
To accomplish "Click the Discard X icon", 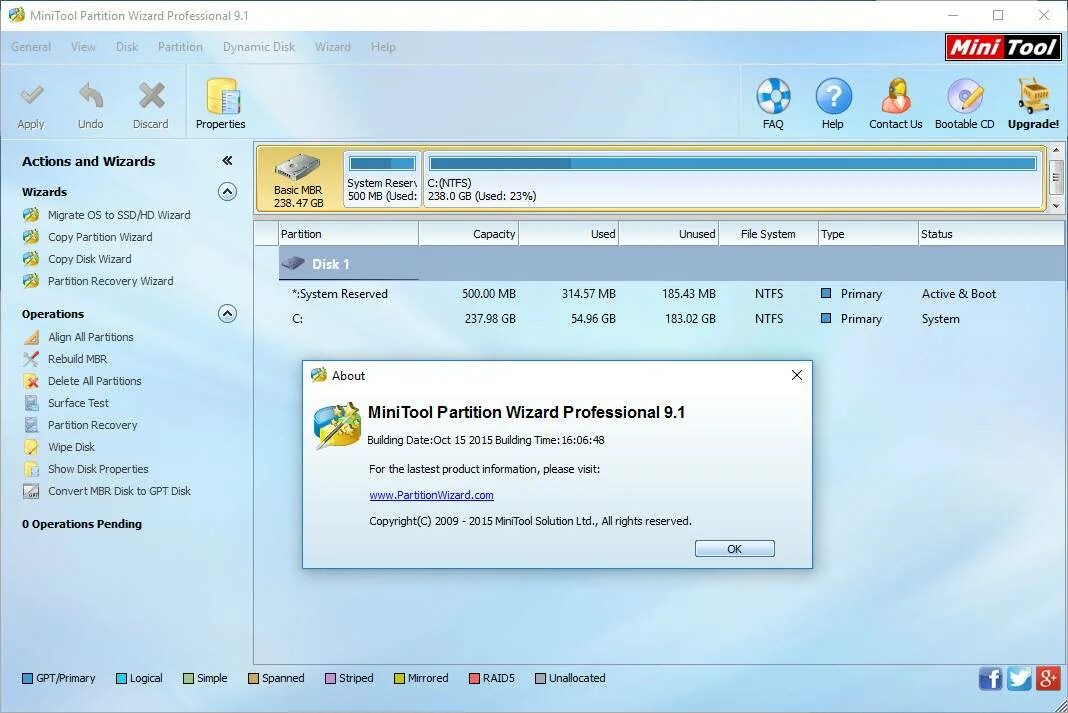I will pyautogui.click(x=151, y=96).
